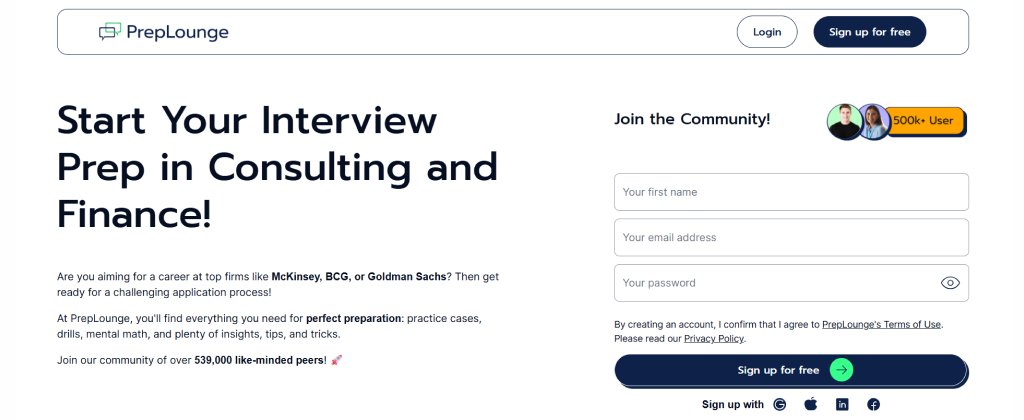Sign up with Apple icon
This screenshot has height=420, width=1024.
point(811,404)
